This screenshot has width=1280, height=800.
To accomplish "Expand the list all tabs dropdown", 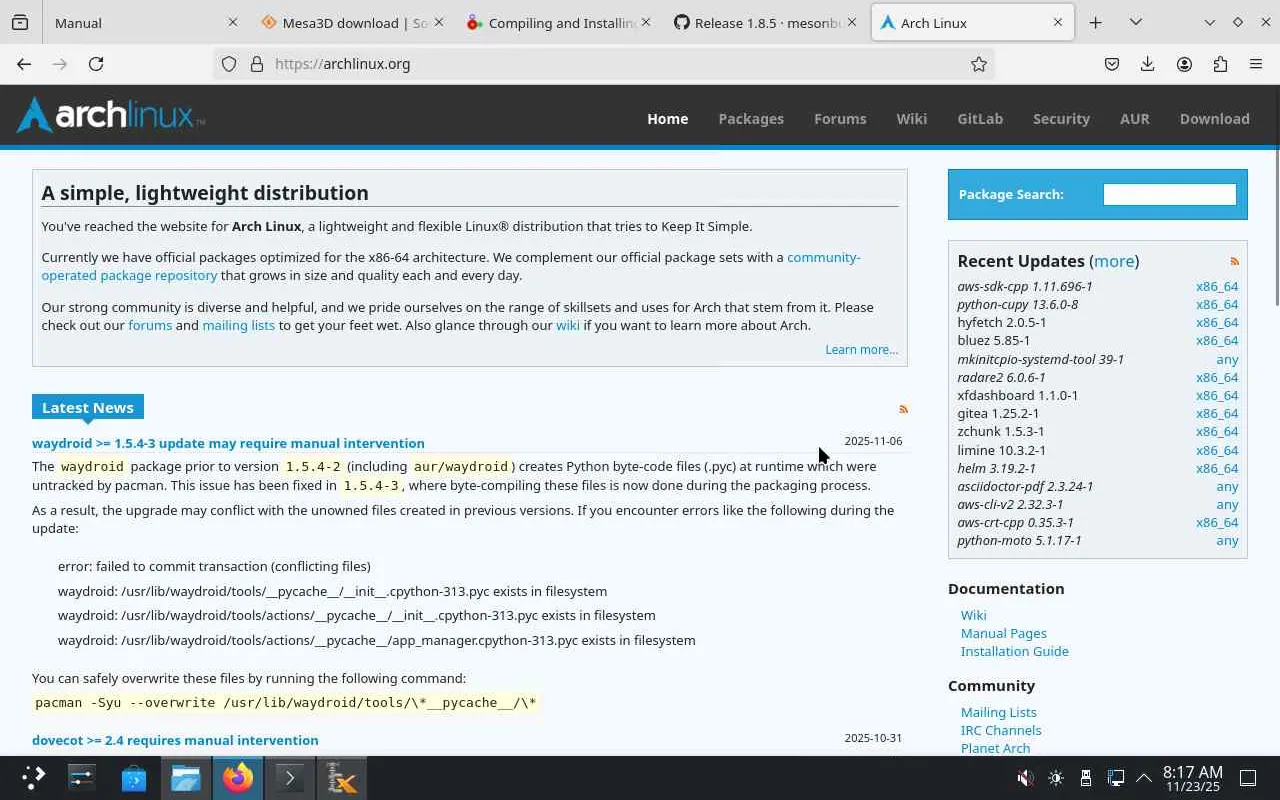I will [1136, 22].
